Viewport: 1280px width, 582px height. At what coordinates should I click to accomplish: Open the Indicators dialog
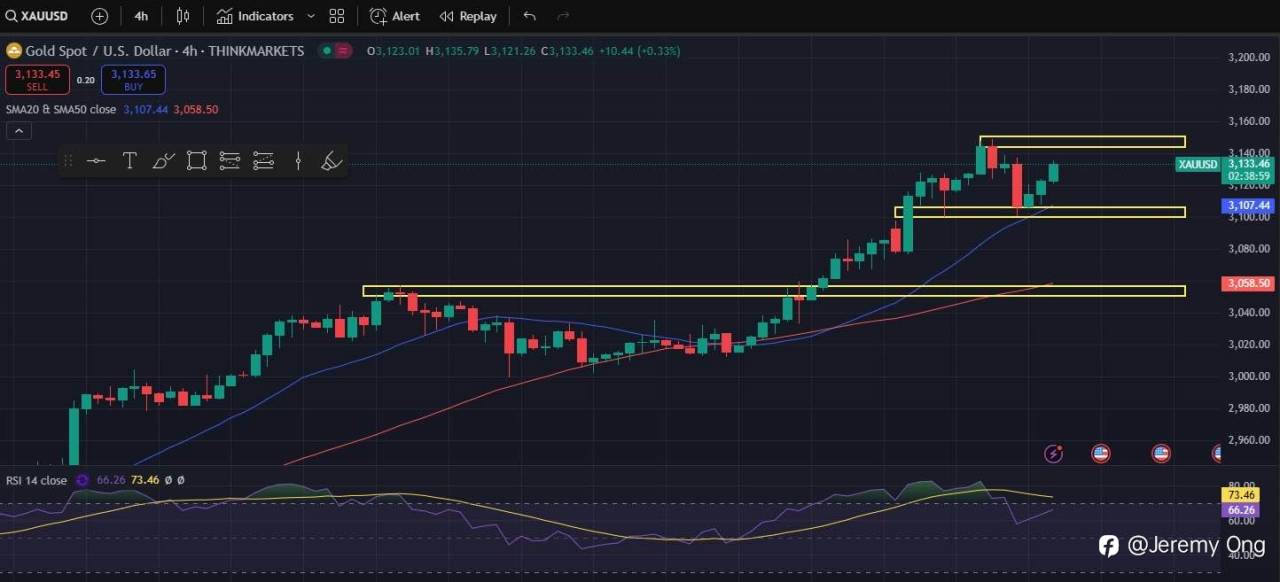tap(255, 16)
